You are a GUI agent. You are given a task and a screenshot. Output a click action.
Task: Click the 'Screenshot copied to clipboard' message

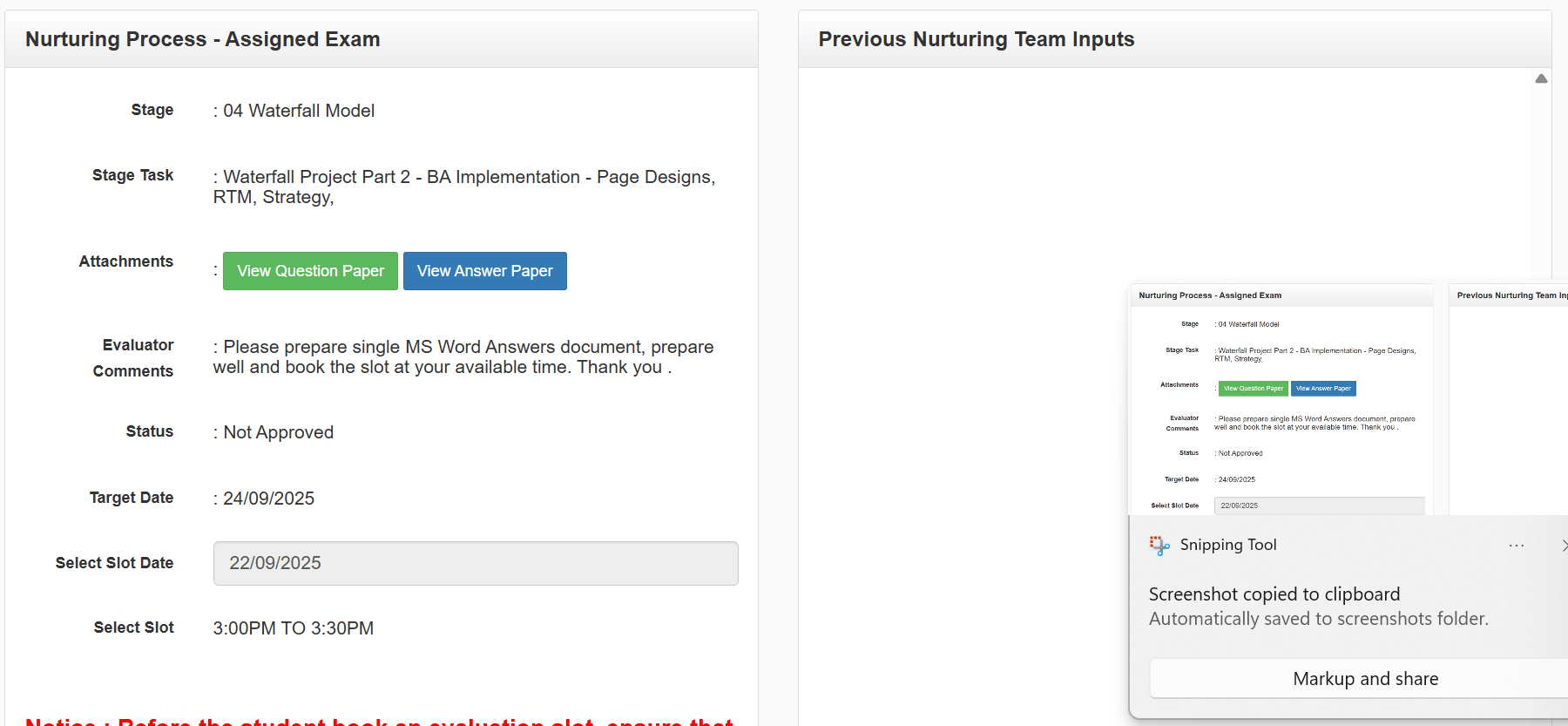pos(1274,594)
